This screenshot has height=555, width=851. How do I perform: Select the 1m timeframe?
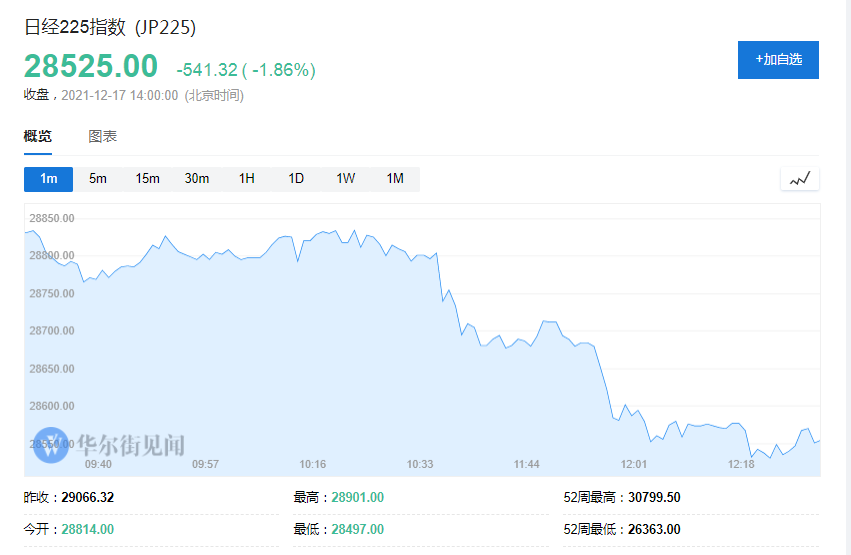[49, 179]
